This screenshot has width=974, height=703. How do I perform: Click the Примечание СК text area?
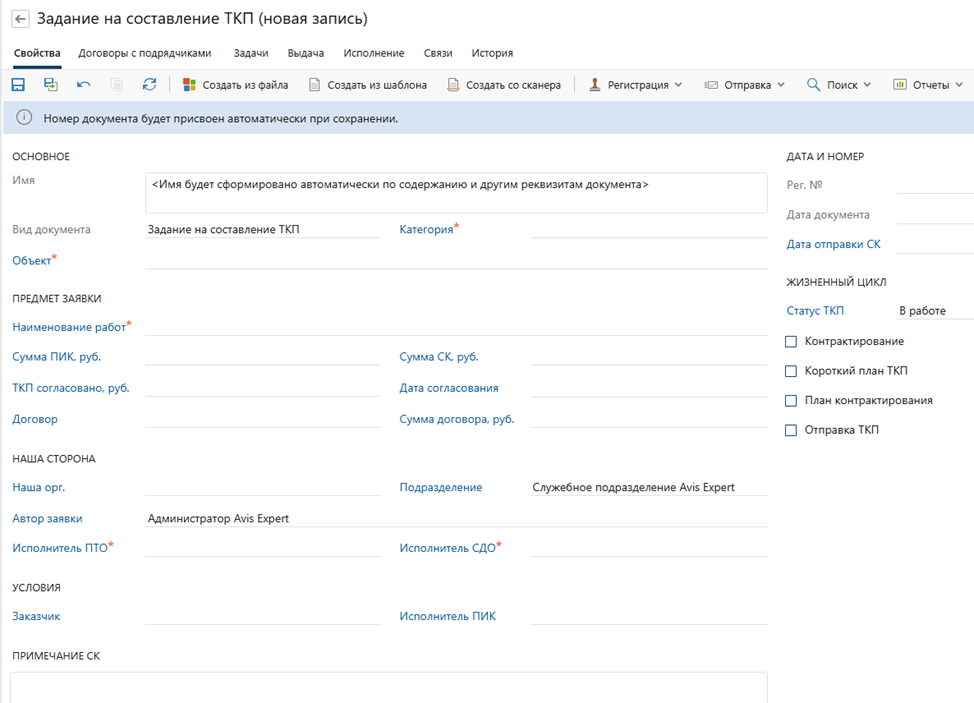coord(389,687)
